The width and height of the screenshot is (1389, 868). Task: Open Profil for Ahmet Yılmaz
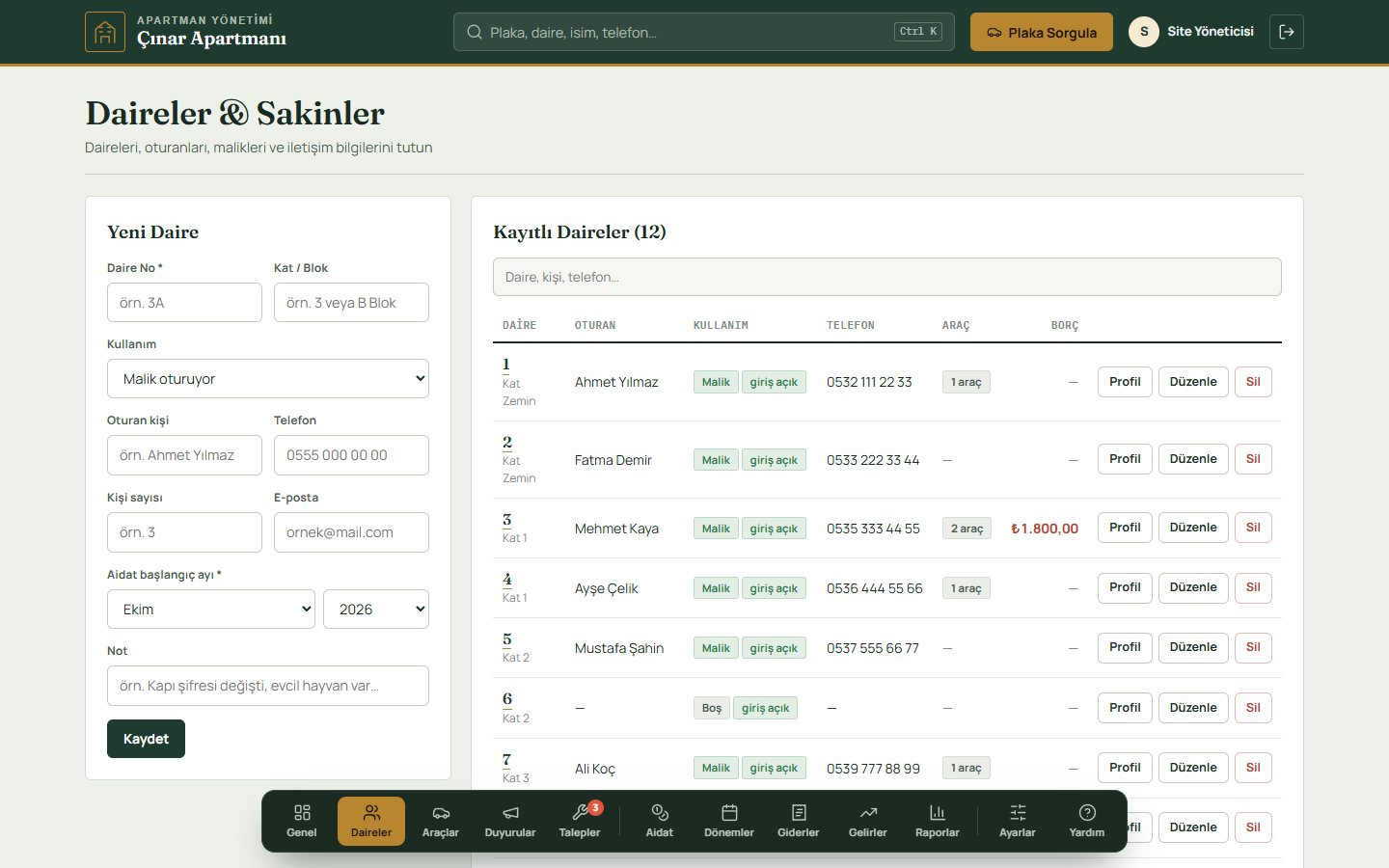[1125, 382]
